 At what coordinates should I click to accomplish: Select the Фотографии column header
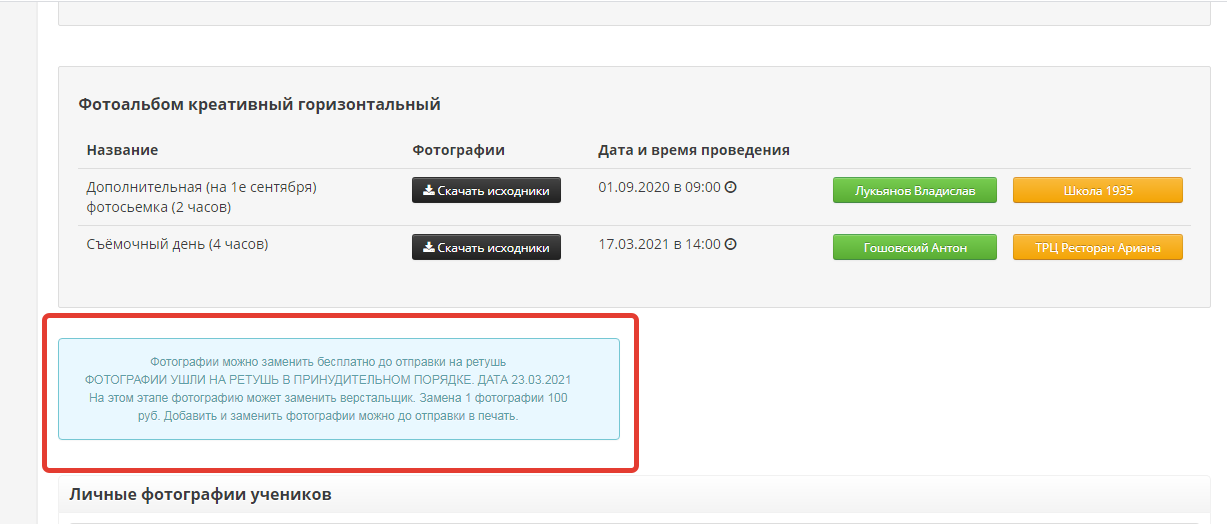(x=459, y=150)
